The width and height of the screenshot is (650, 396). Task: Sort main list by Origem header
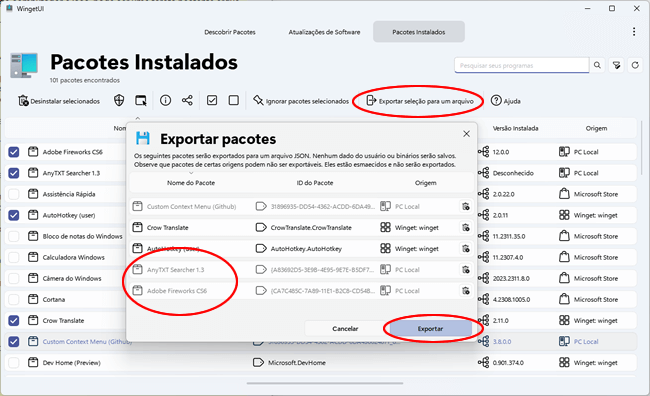click(596, 128)
